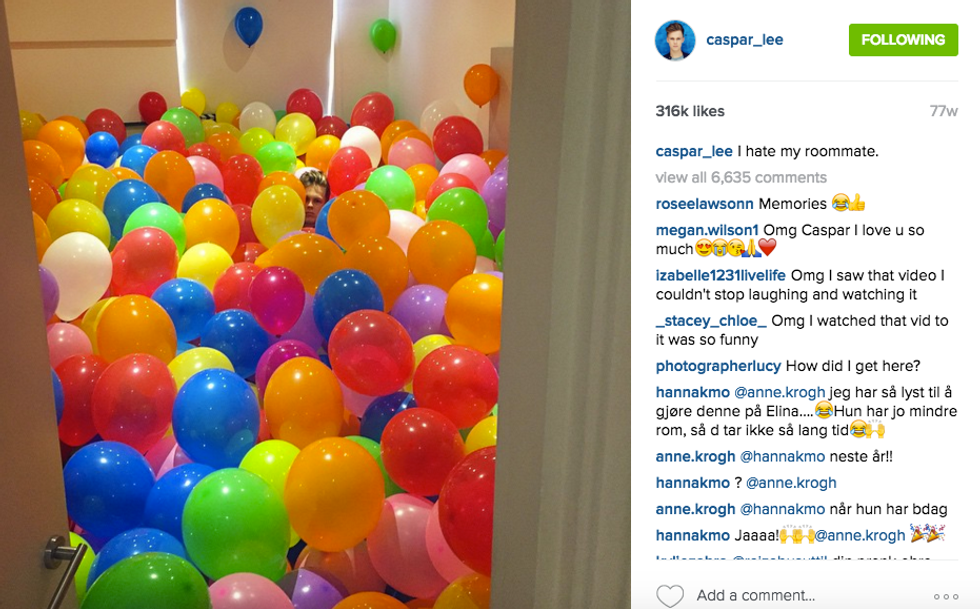Click in the Add a comment field

coord(756,595)
